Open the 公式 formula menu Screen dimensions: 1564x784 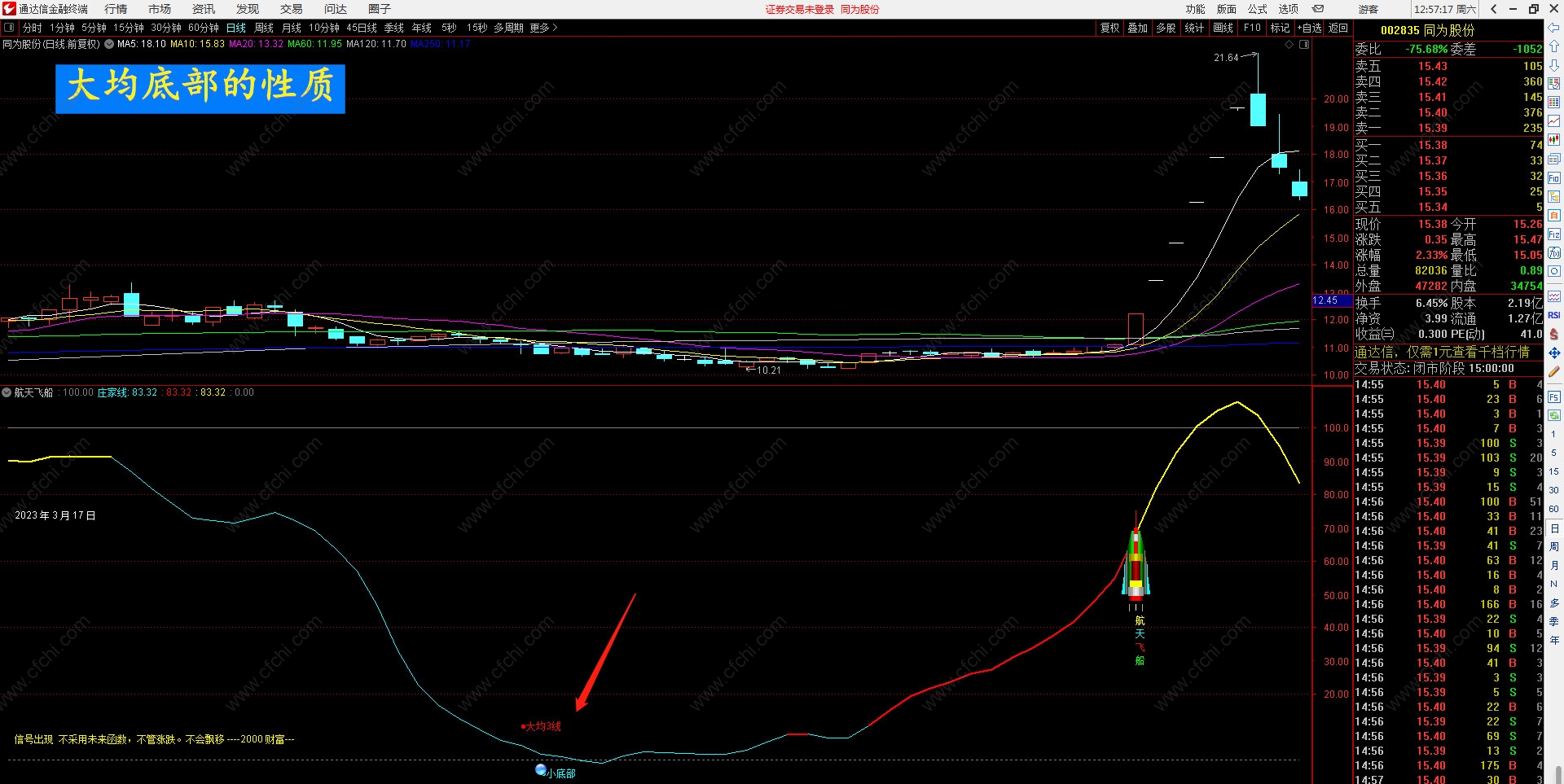pos(1258,9)
